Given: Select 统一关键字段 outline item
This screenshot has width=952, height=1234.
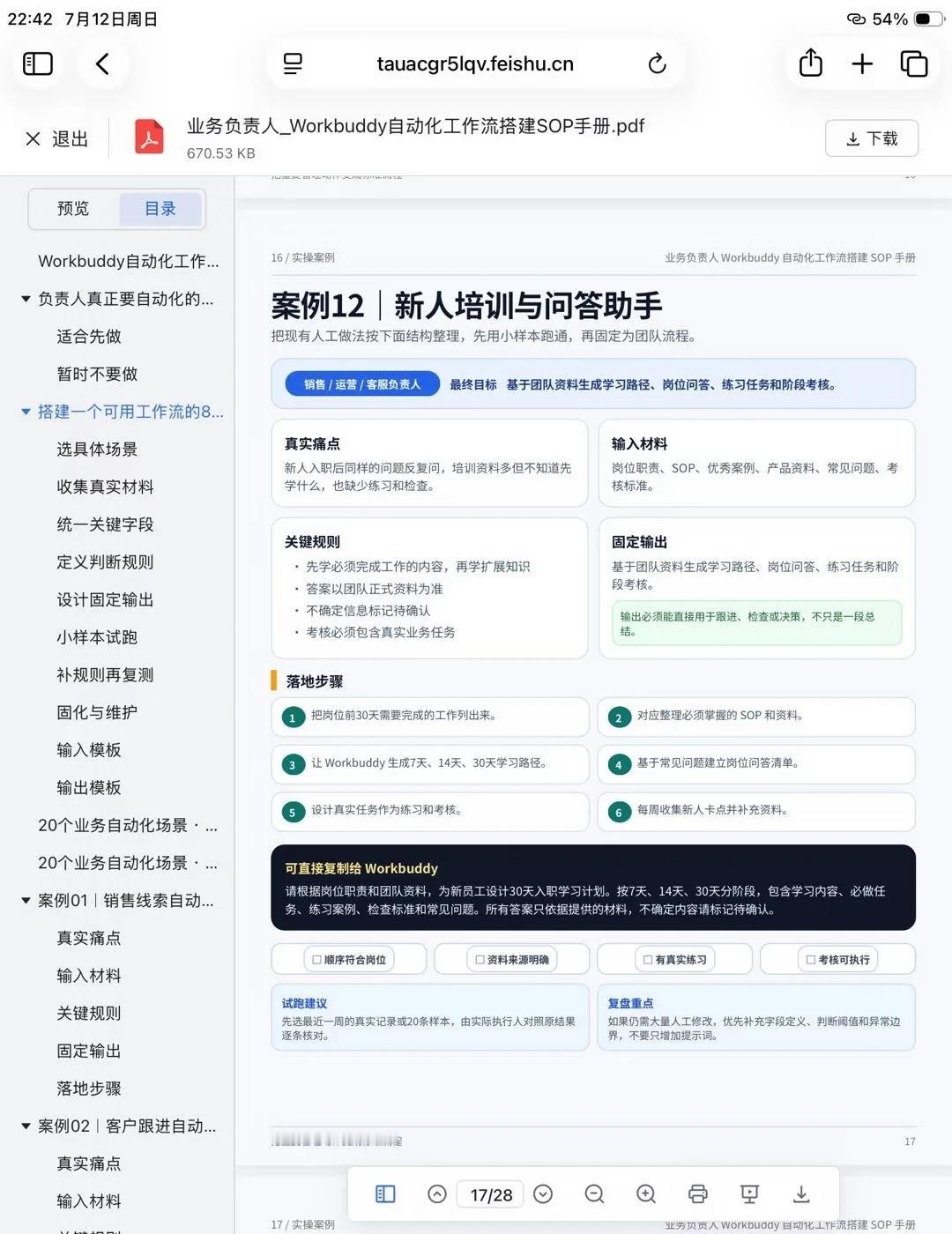Looking at the screenshot, I should pyautogui.click(x=105, y=524).
